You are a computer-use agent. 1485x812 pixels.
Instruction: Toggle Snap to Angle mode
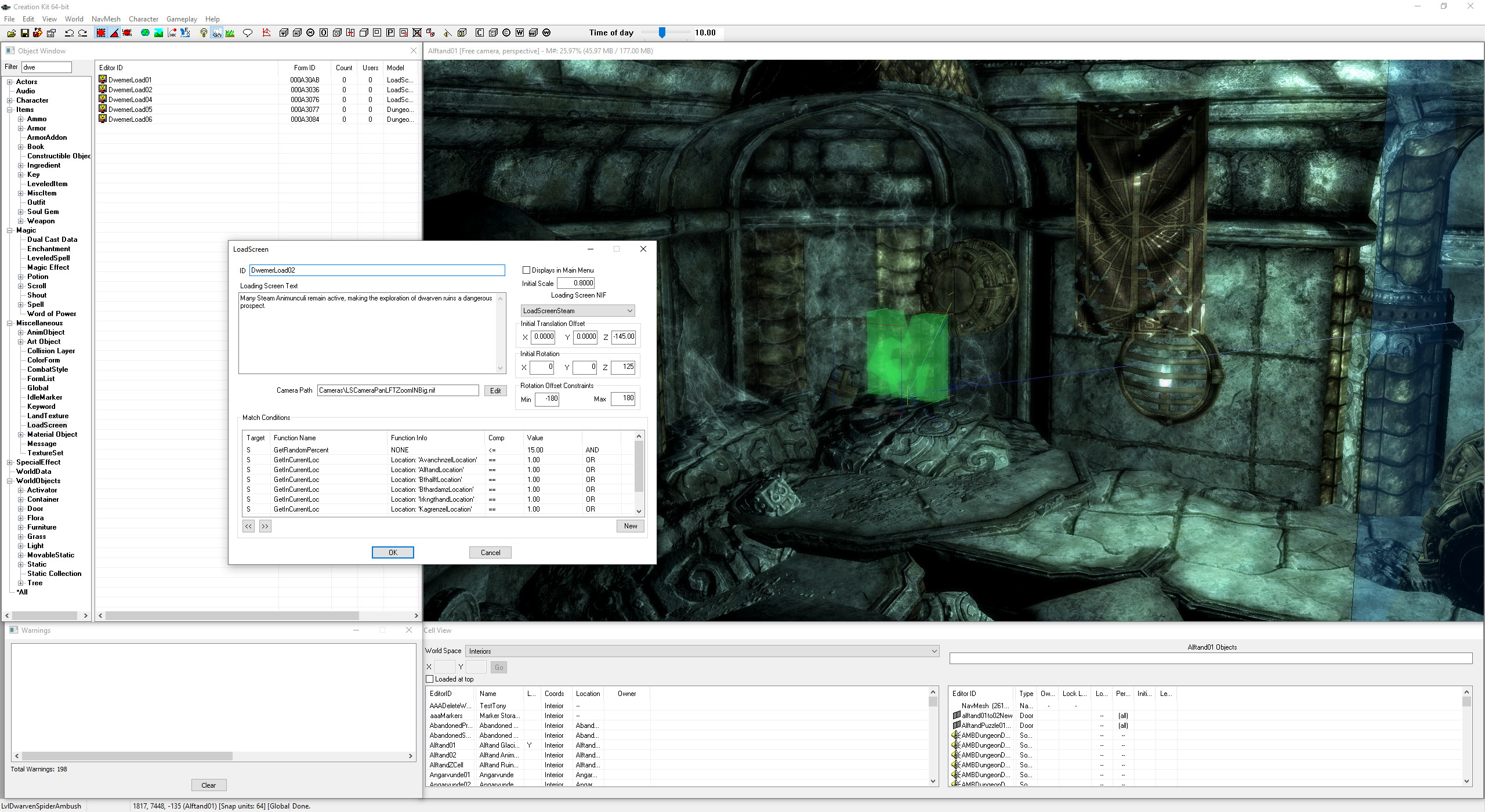click(114, 33)
